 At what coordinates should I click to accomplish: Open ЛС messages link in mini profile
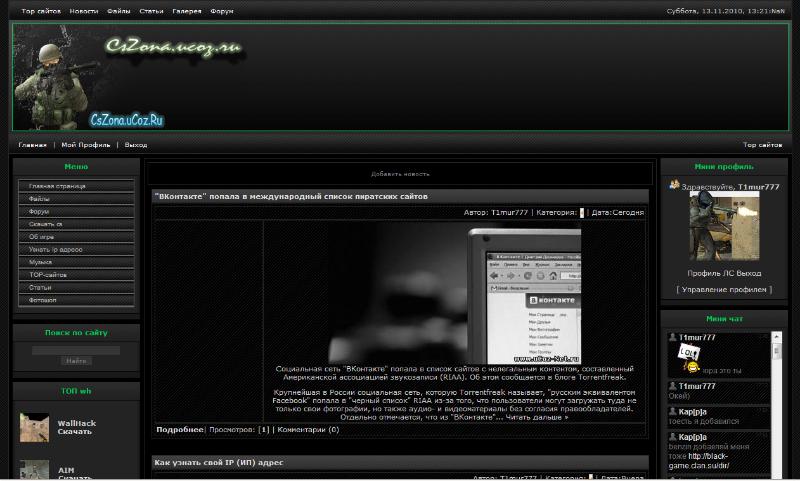(727, 273)
